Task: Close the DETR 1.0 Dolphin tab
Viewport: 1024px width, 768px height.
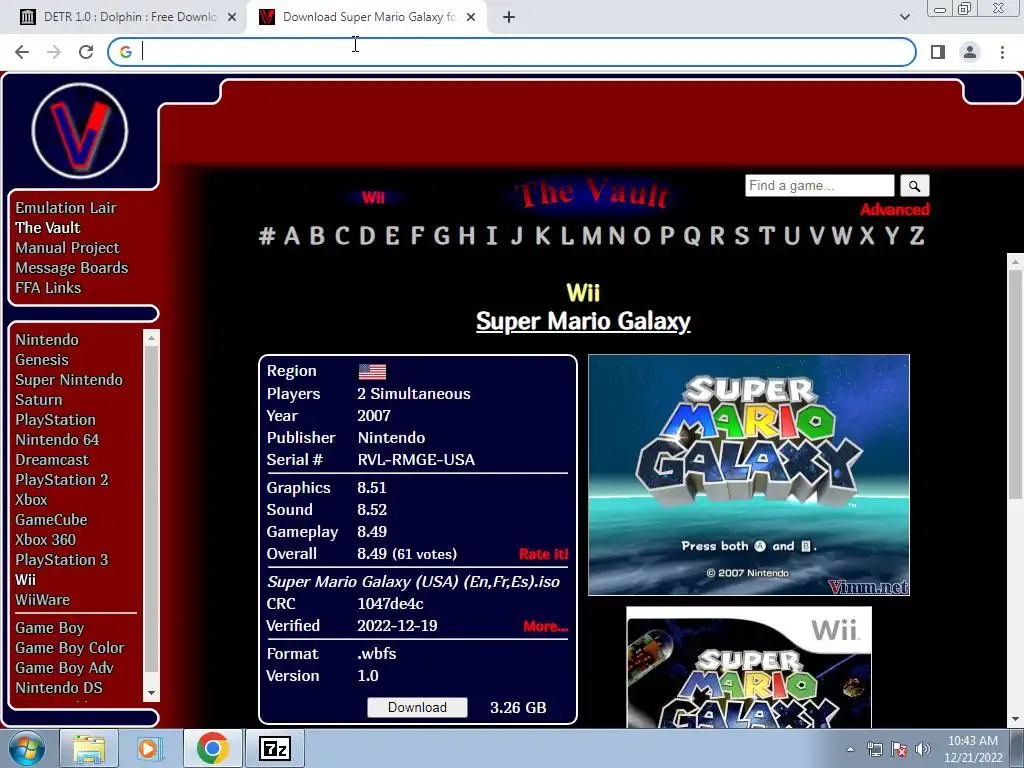Action: click(232, 18)
